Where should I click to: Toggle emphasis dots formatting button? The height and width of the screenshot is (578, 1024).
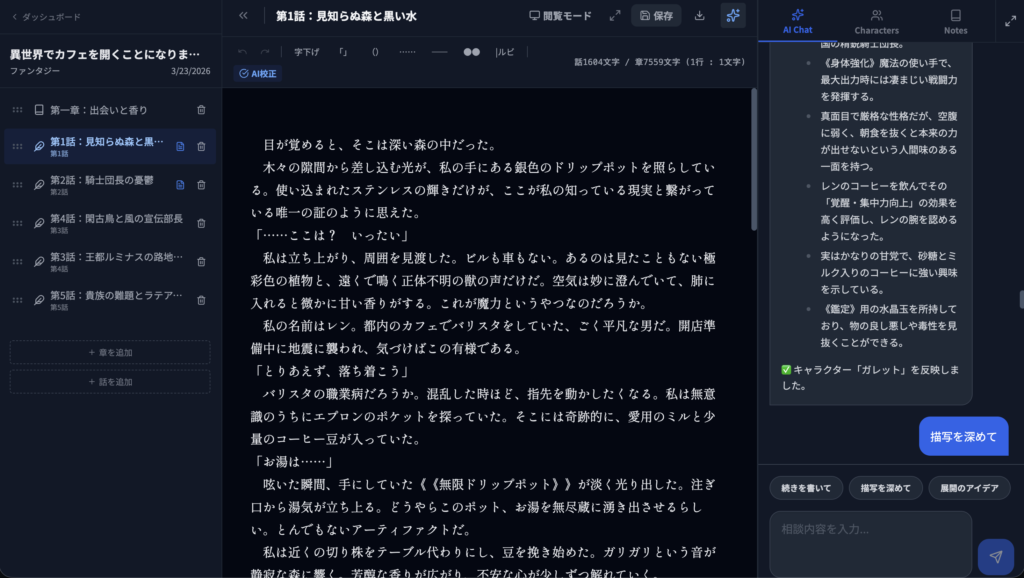point(471,51)
